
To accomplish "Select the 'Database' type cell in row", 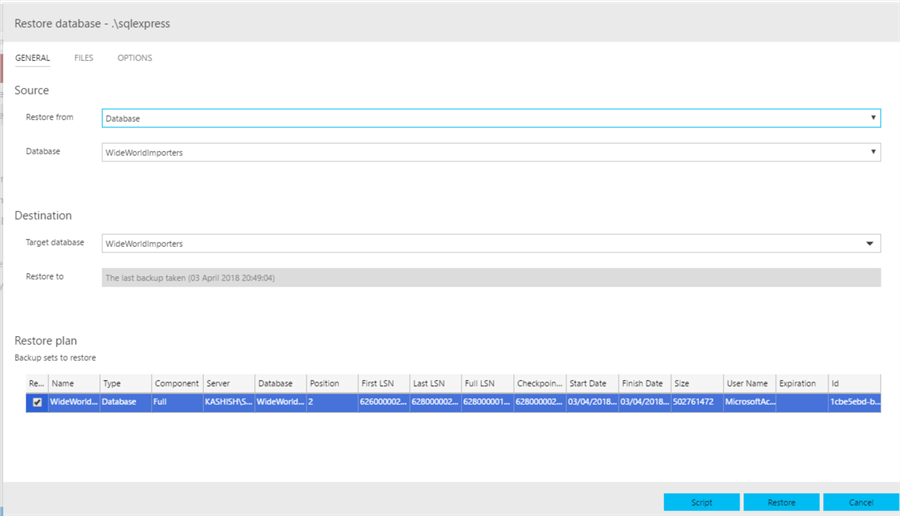I will pos(126,402).
